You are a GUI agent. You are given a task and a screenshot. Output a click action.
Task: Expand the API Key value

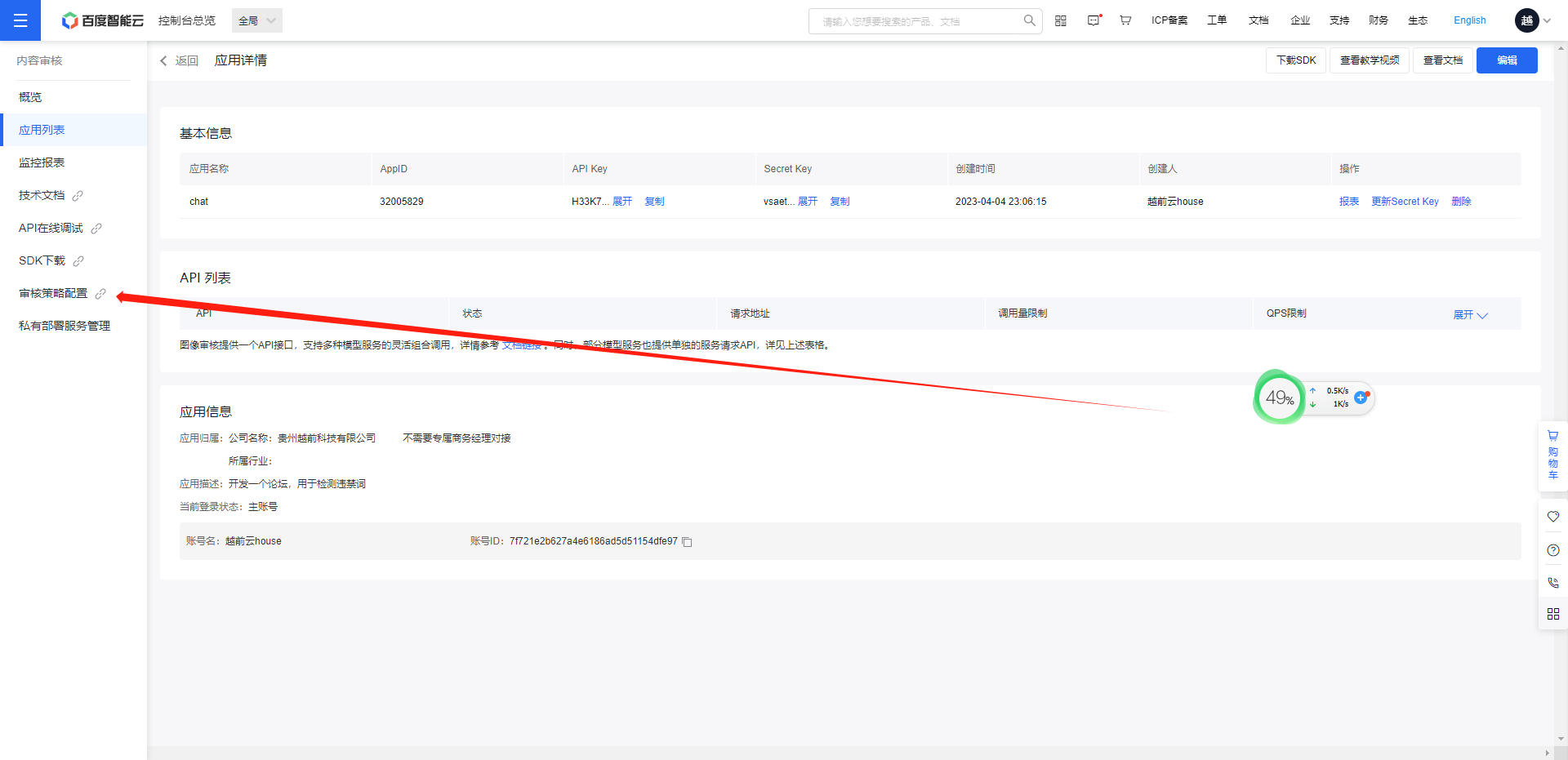click(622, 202)
